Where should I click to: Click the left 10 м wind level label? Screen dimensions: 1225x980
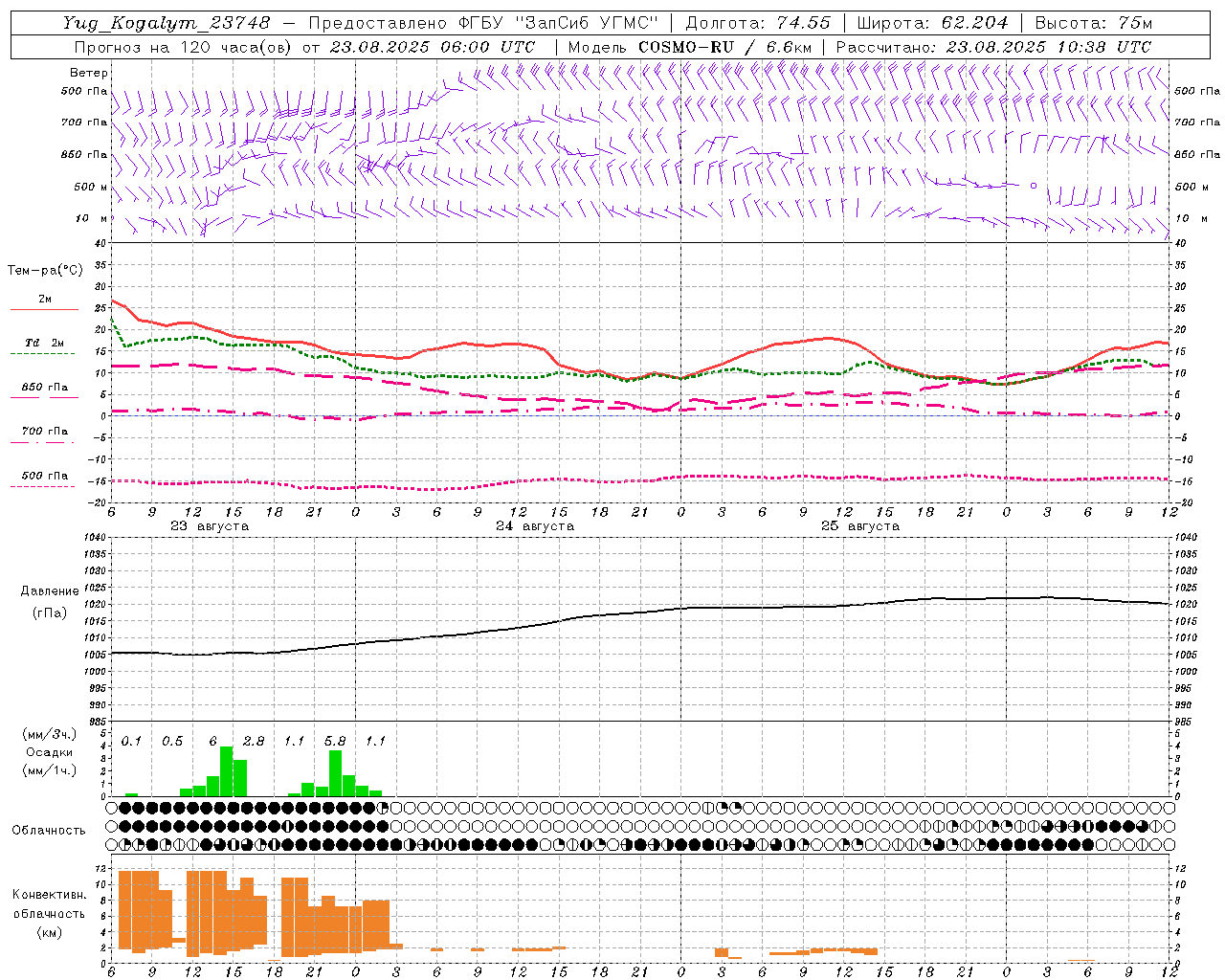[92, 218]
